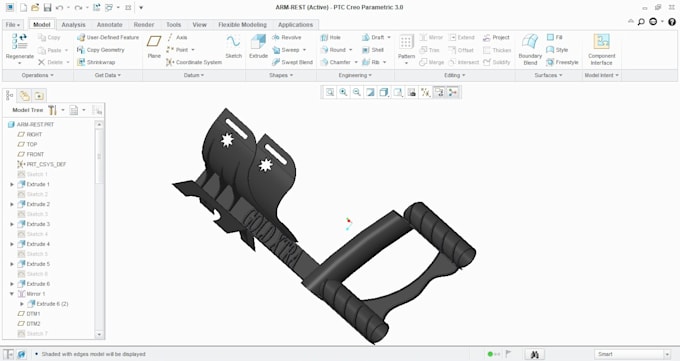The height and width of the screenshot is (361, 680).
Task: Select the Shell tool
Action: click(x=373, y=50)
